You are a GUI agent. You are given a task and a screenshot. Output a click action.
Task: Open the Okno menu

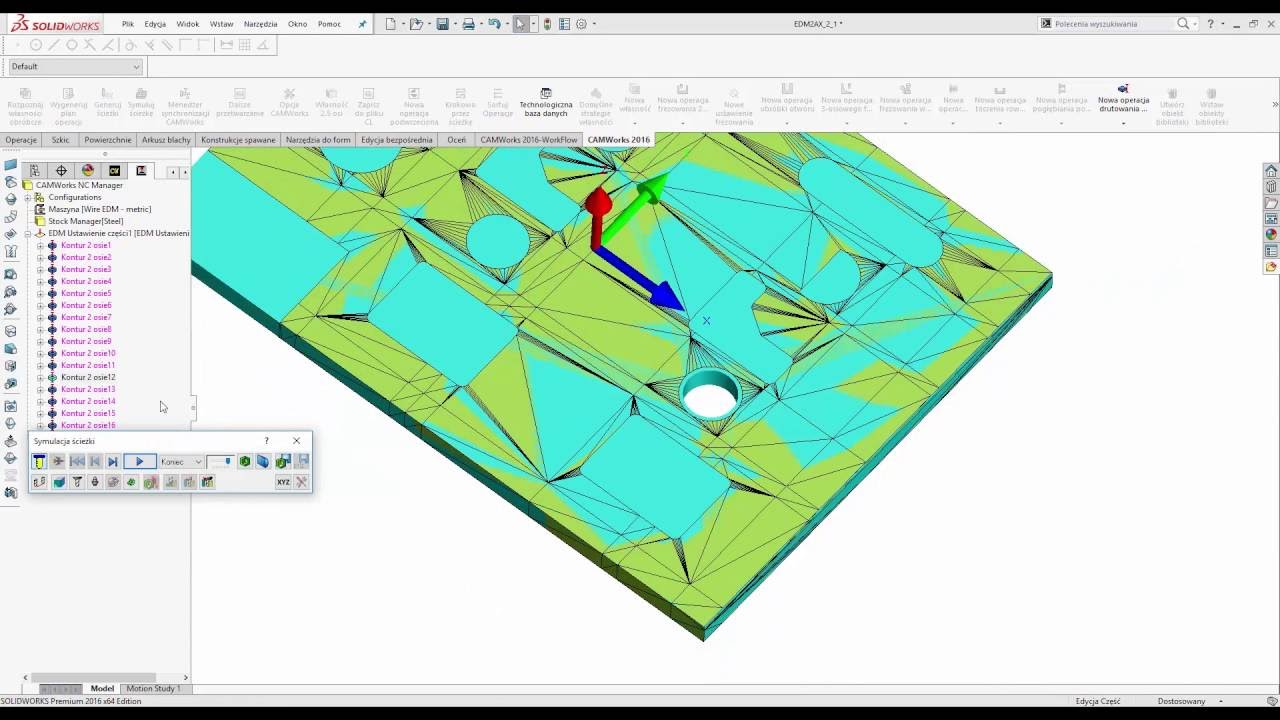coord(297,24)
